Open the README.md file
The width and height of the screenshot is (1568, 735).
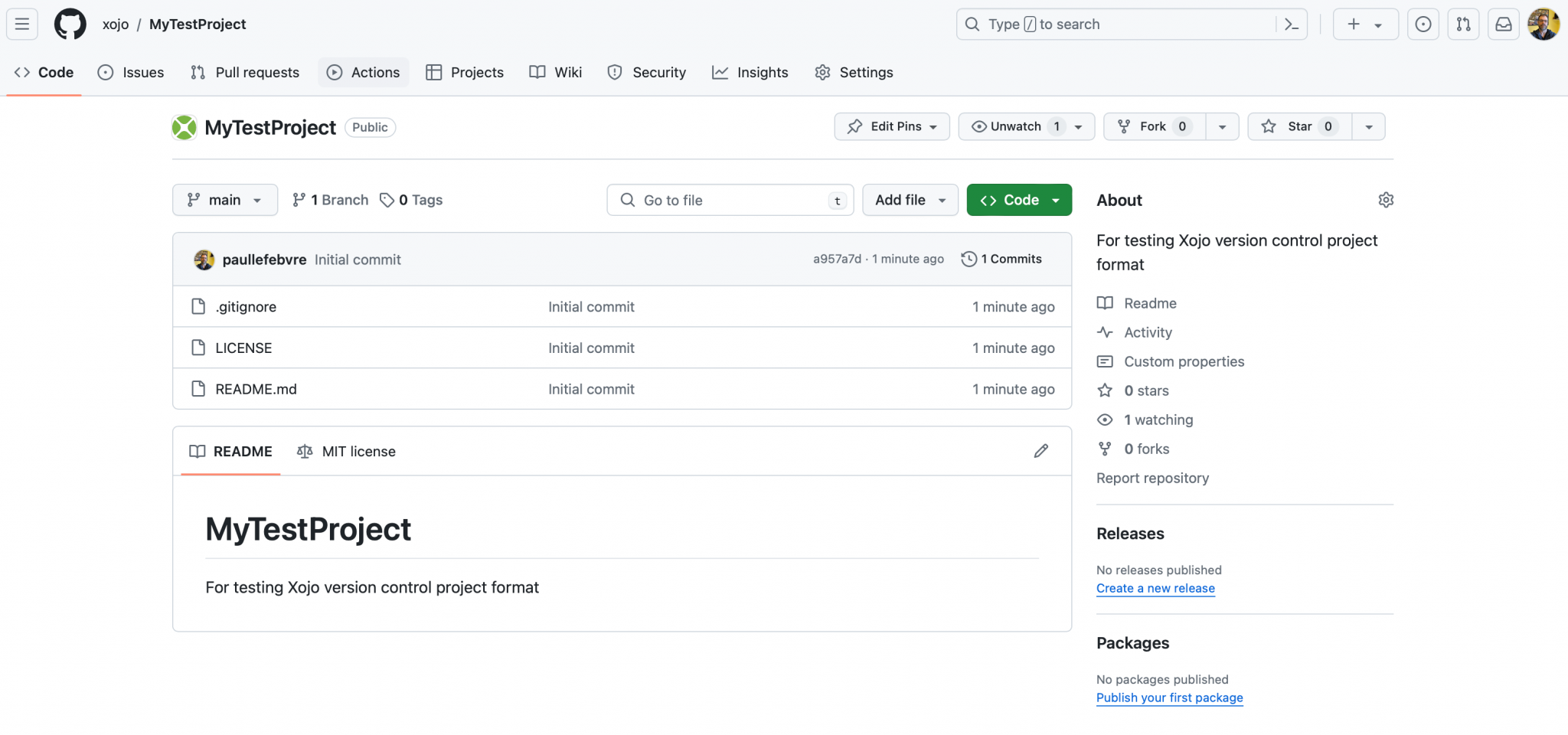coord(256,389)
